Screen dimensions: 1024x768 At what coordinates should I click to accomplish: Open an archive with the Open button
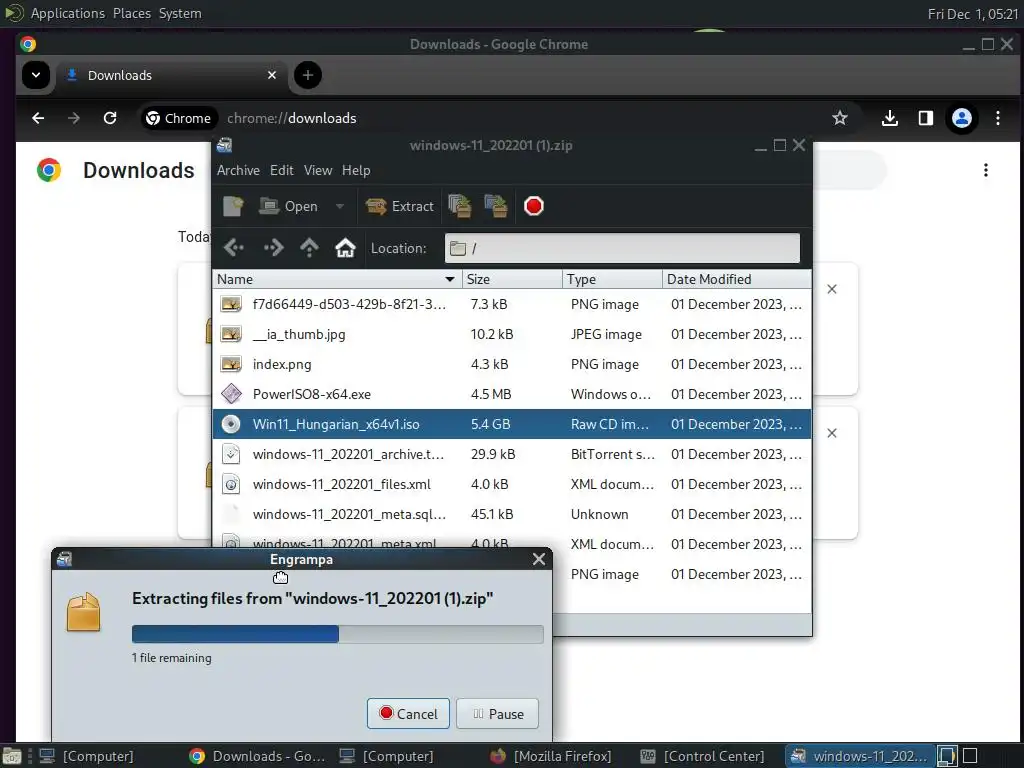tap(288, 206)
